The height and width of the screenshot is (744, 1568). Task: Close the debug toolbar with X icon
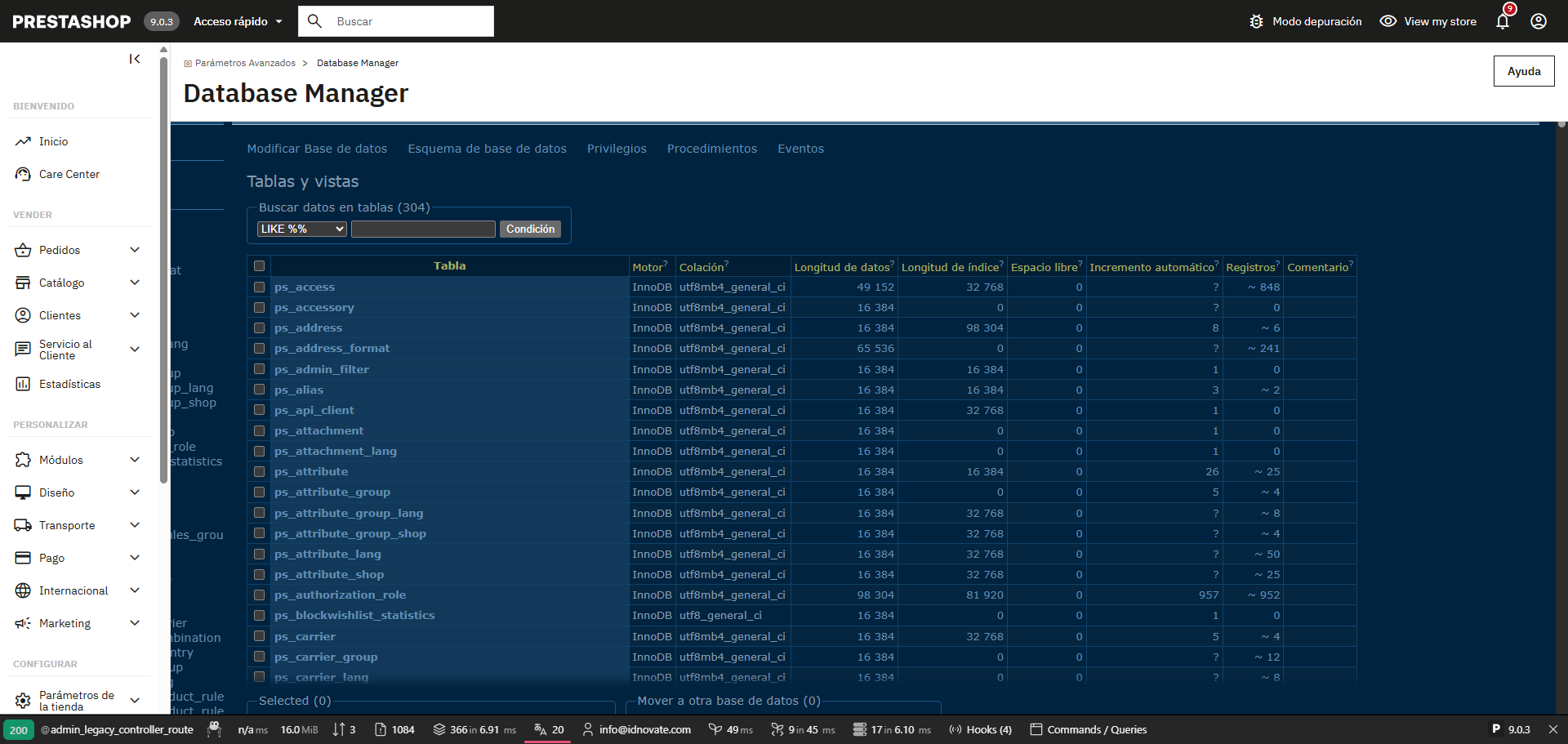coord(1553,729)
